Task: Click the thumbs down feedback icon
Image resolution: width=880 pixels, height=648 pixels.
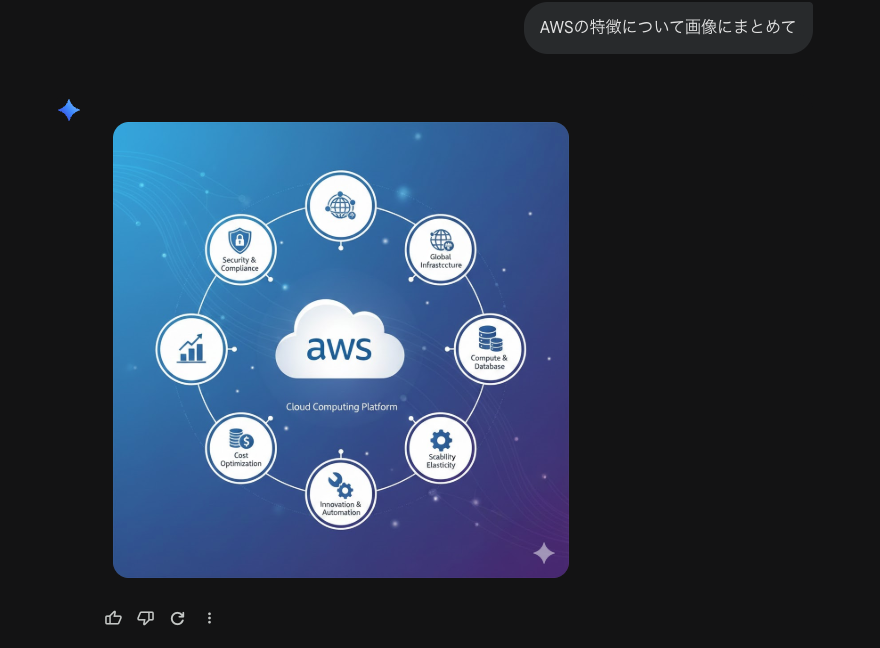Action: point(145,618)
